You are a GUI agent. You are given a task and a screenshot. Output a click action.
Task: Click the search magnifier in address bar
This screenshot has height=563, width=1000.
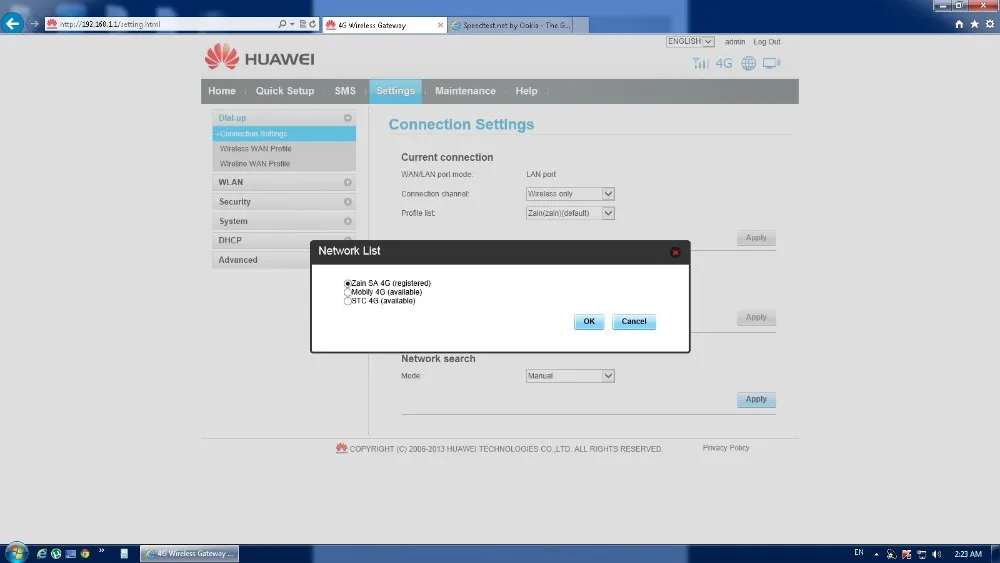282,24
